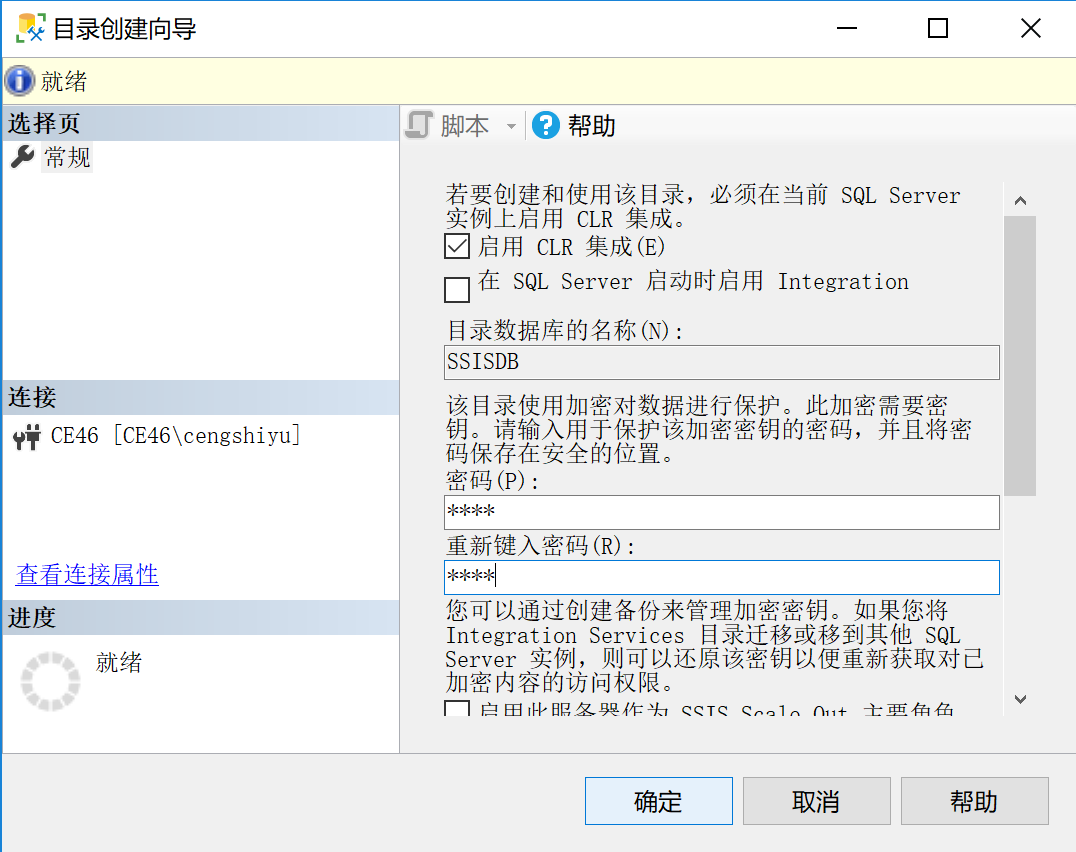Click the blue question mark help icon
The image size is (1076, 852).
coord(546,126)
